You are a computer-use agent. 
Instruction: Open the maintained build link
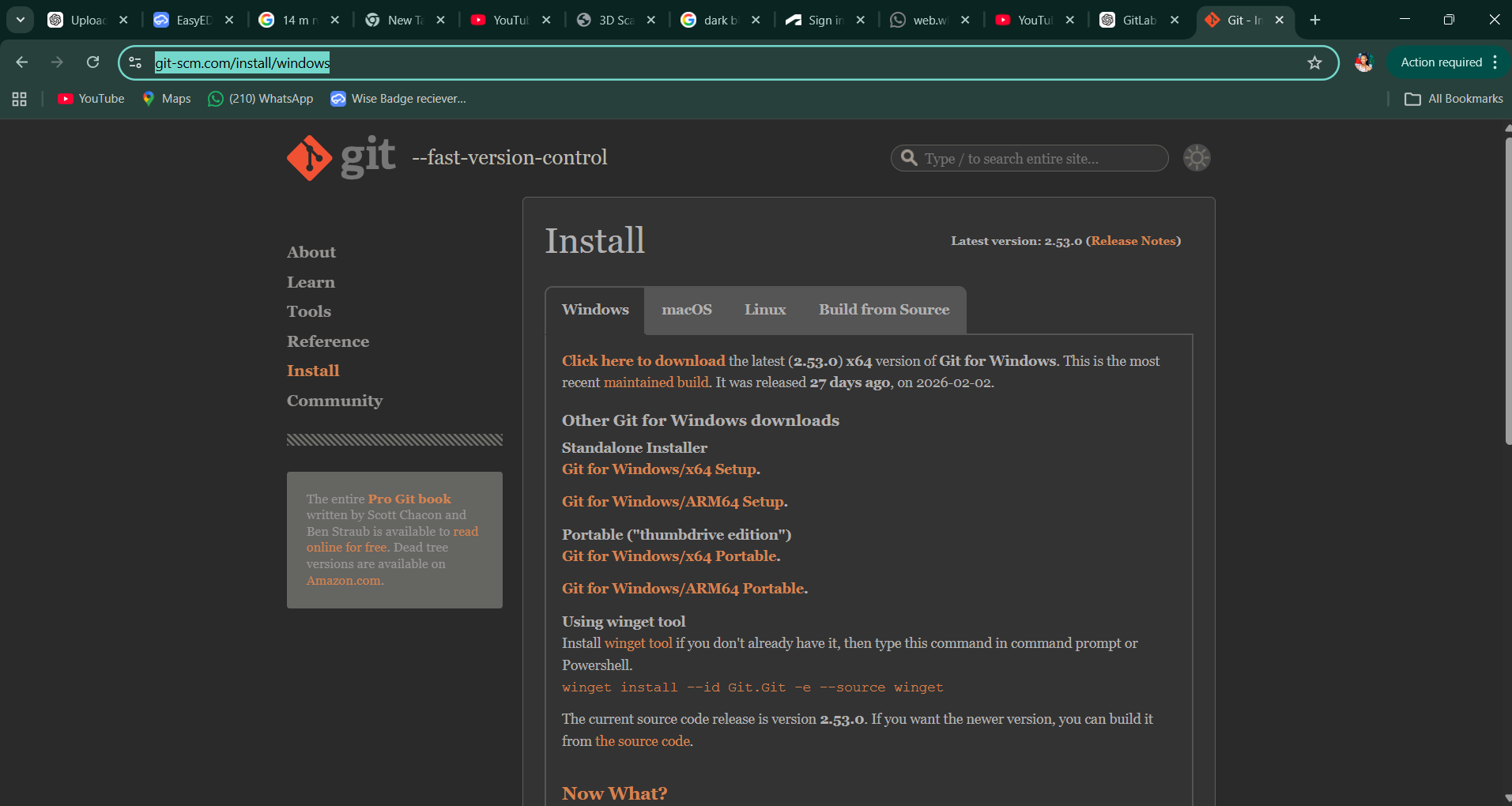(x=656, y=382)
